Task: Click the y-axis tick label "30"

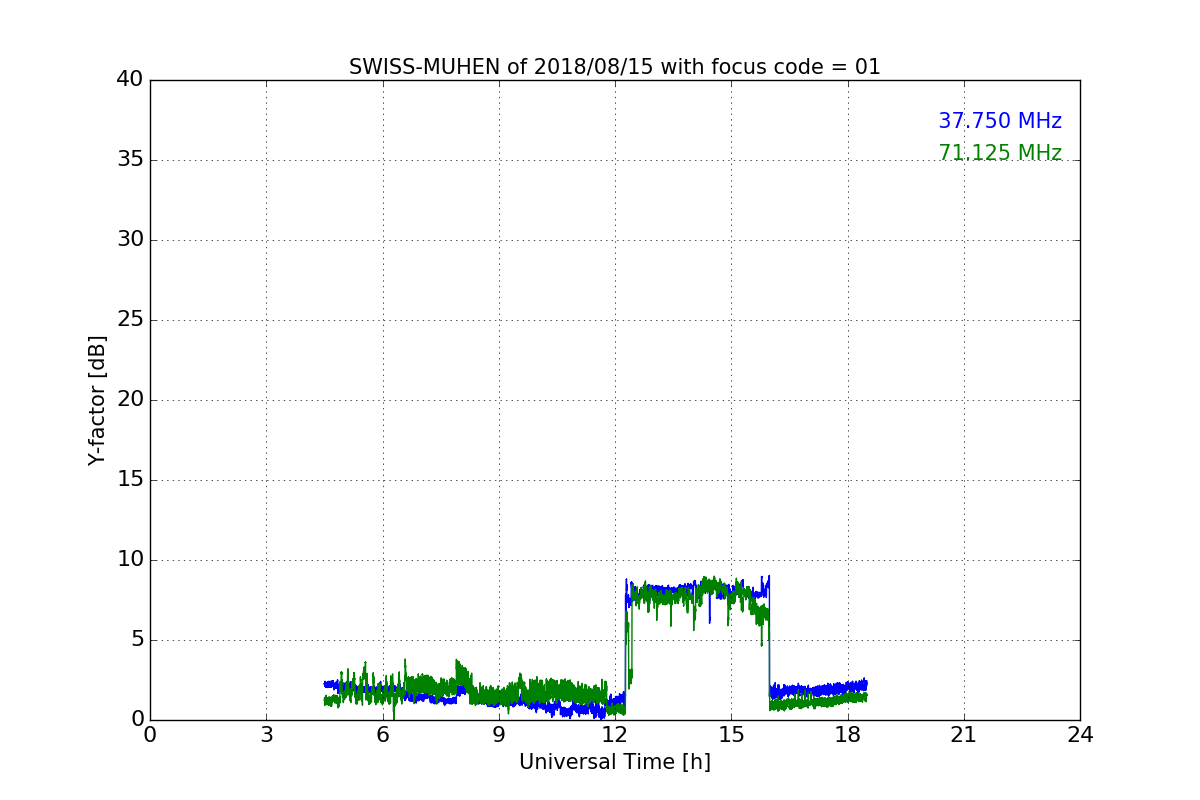Action: point(130,240)
